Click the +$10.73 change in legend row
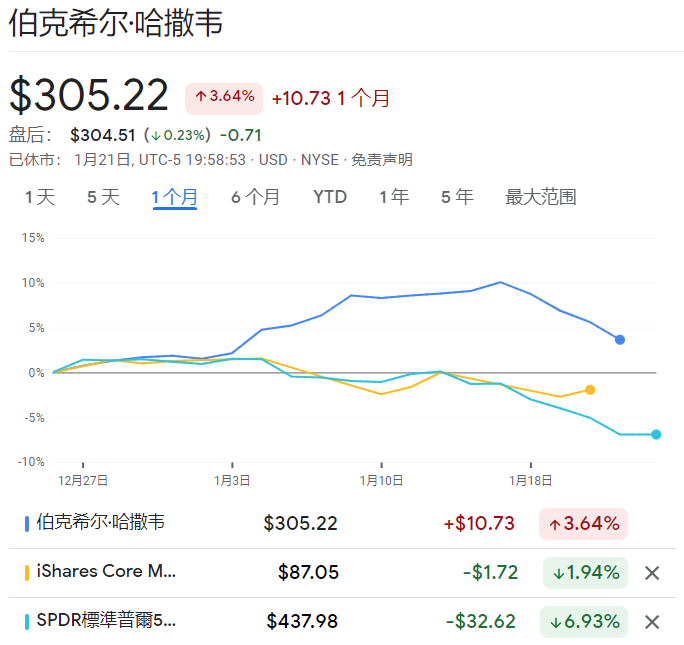 479,523
